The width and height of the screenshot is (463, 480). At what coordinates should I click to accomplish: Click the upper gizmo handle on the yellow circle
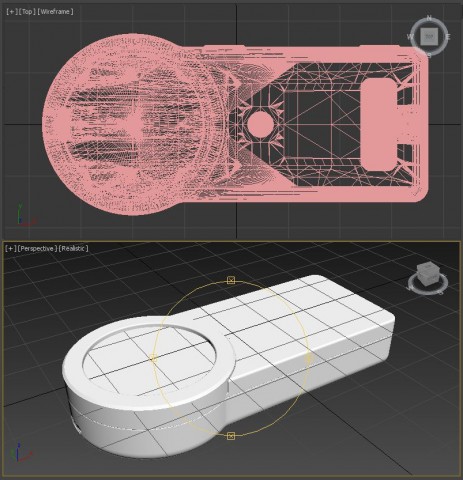tap(231, 280)
